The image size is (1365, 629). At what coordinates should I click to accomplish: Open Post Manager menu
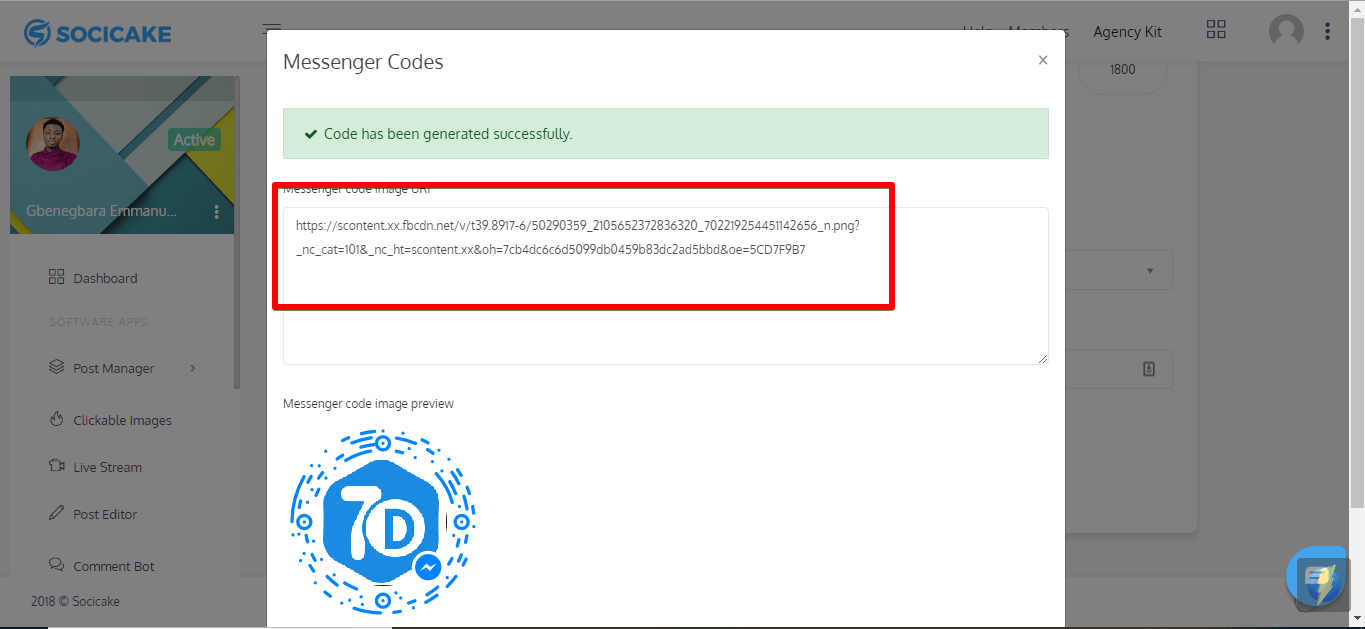[x=114, y=368]
